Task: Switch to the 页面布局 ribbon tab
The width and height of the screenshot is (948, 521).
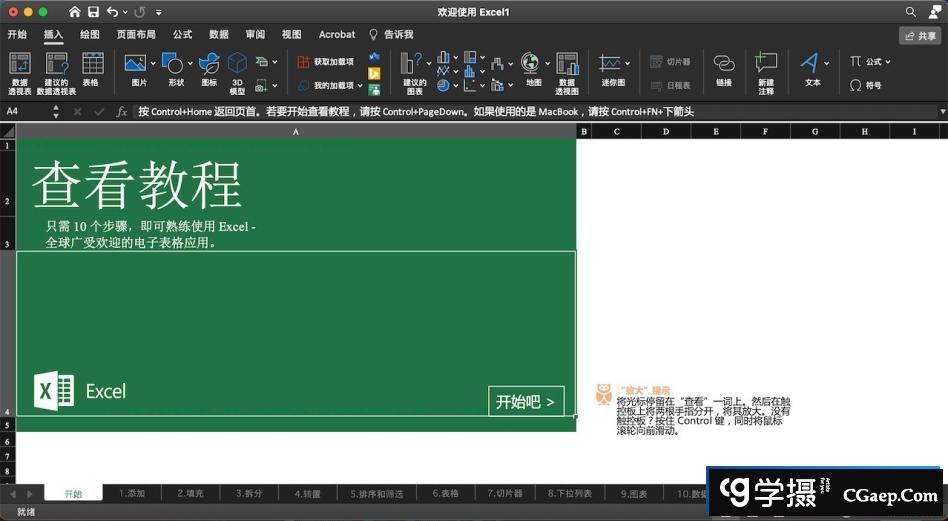Action: coord(136,34)
